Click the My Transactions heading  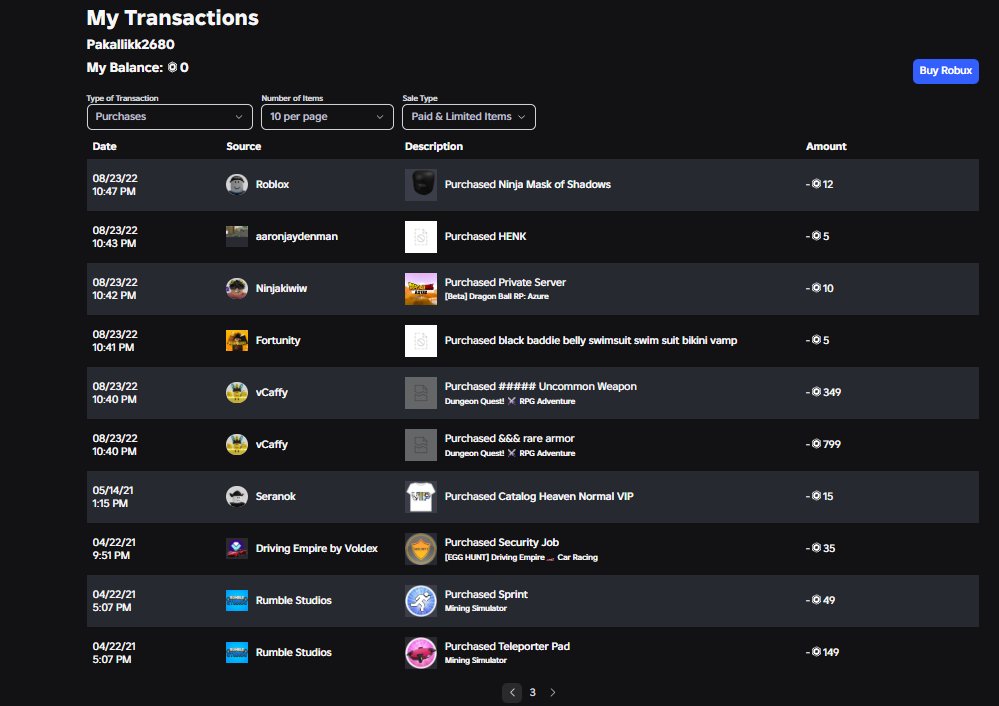point(173,18)
